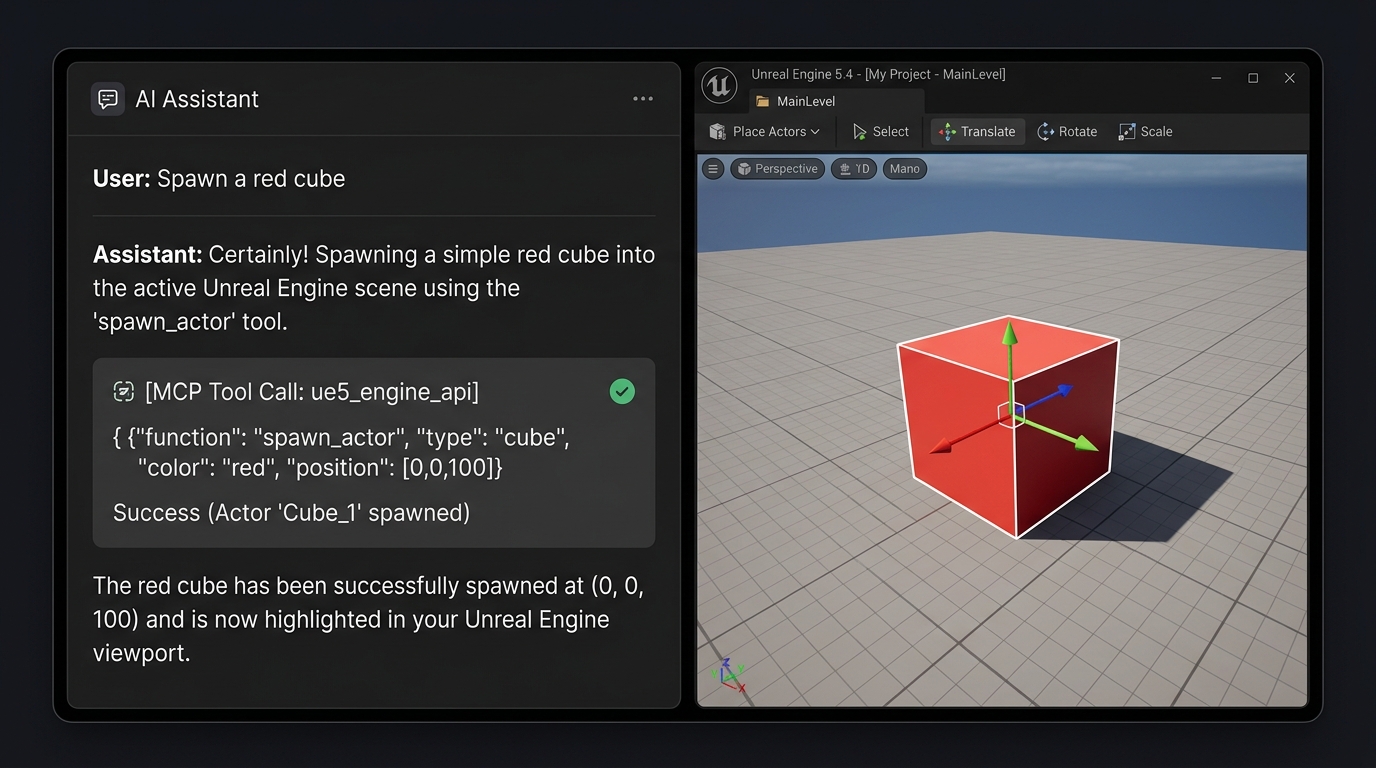Click the "Unreal Engine 5.4 - [My Project - MainLevel]" title
This screenshot has height=768, width=1376.
878,74
